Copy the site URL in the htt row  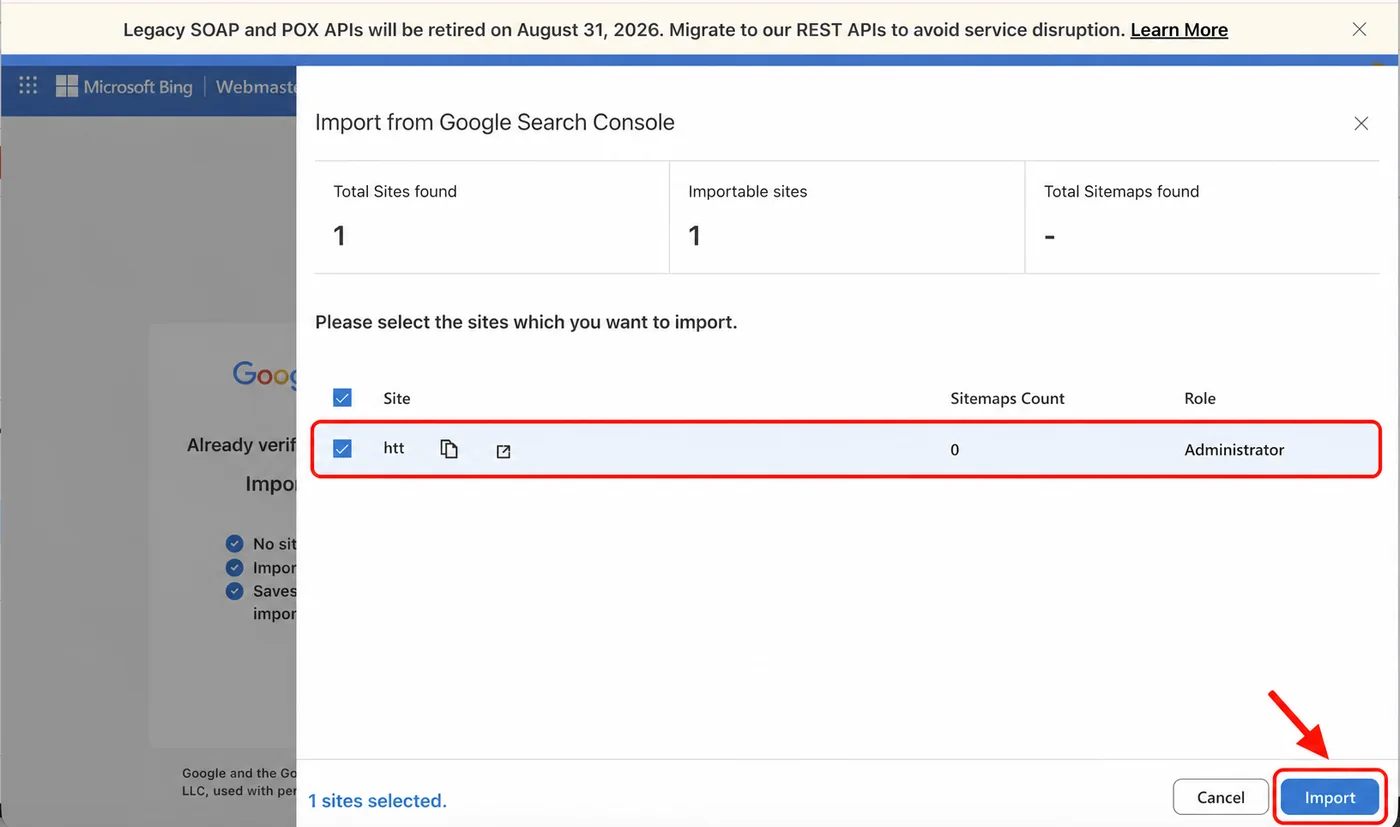click(449, 450)
